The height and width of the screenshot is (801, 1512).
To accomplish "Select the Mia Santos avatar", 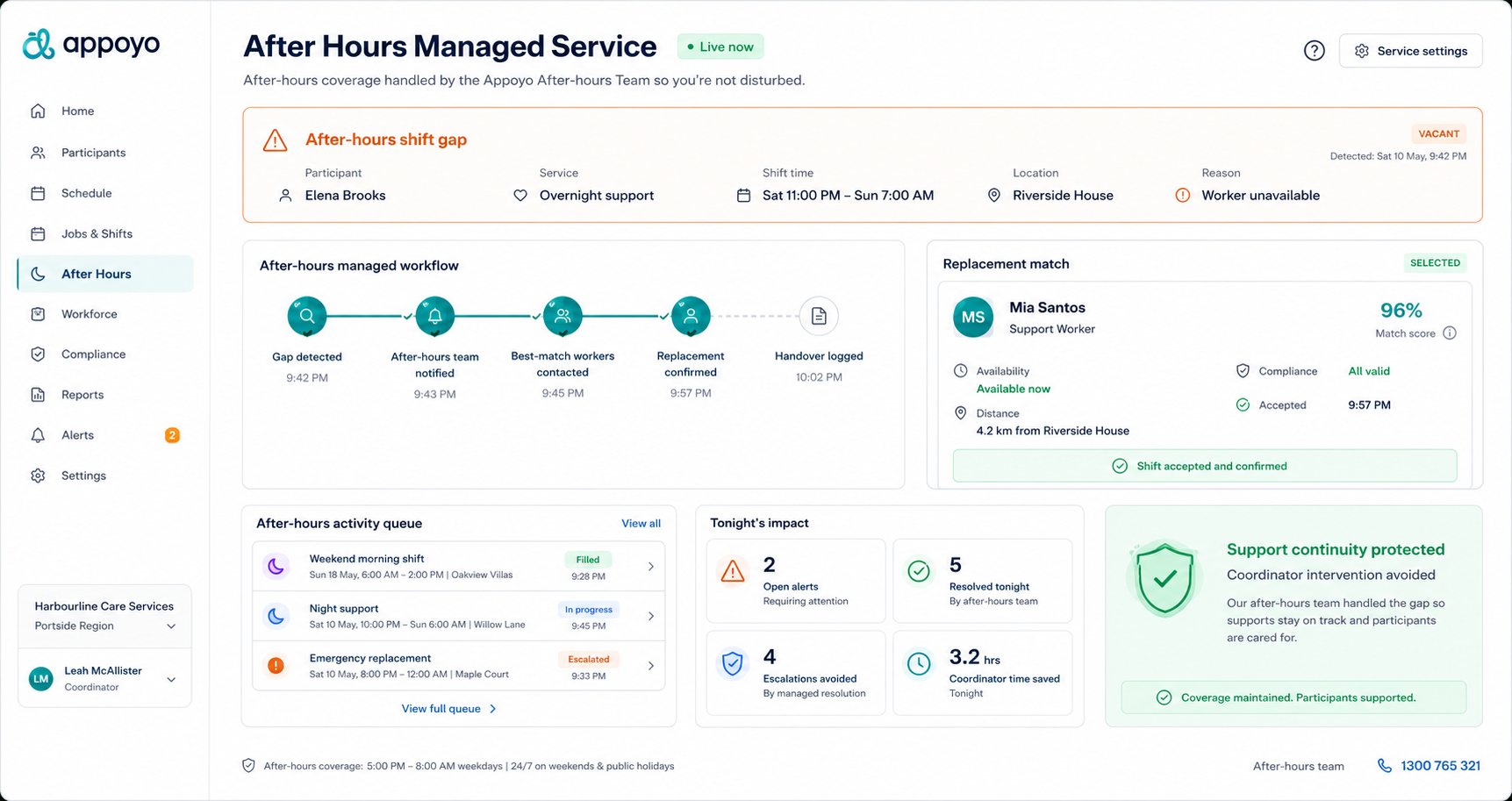I will [973, 317].
